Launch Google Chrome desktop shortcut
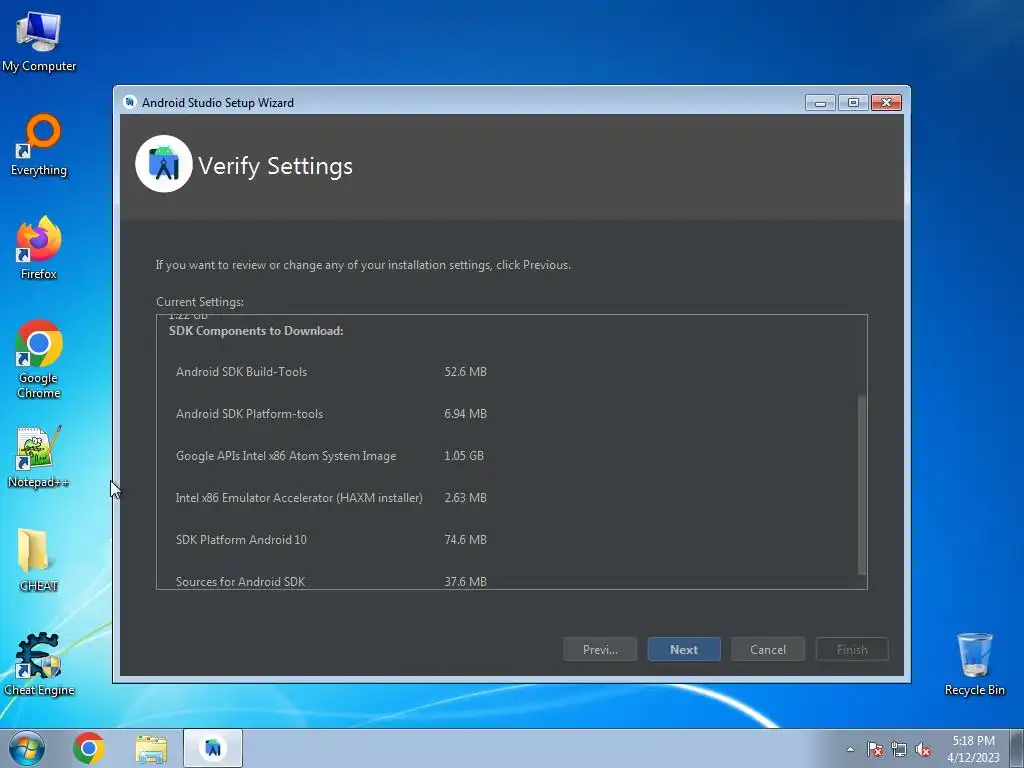Image resolution: width=1024 pixels, height=768 pixels. (39, 359)
